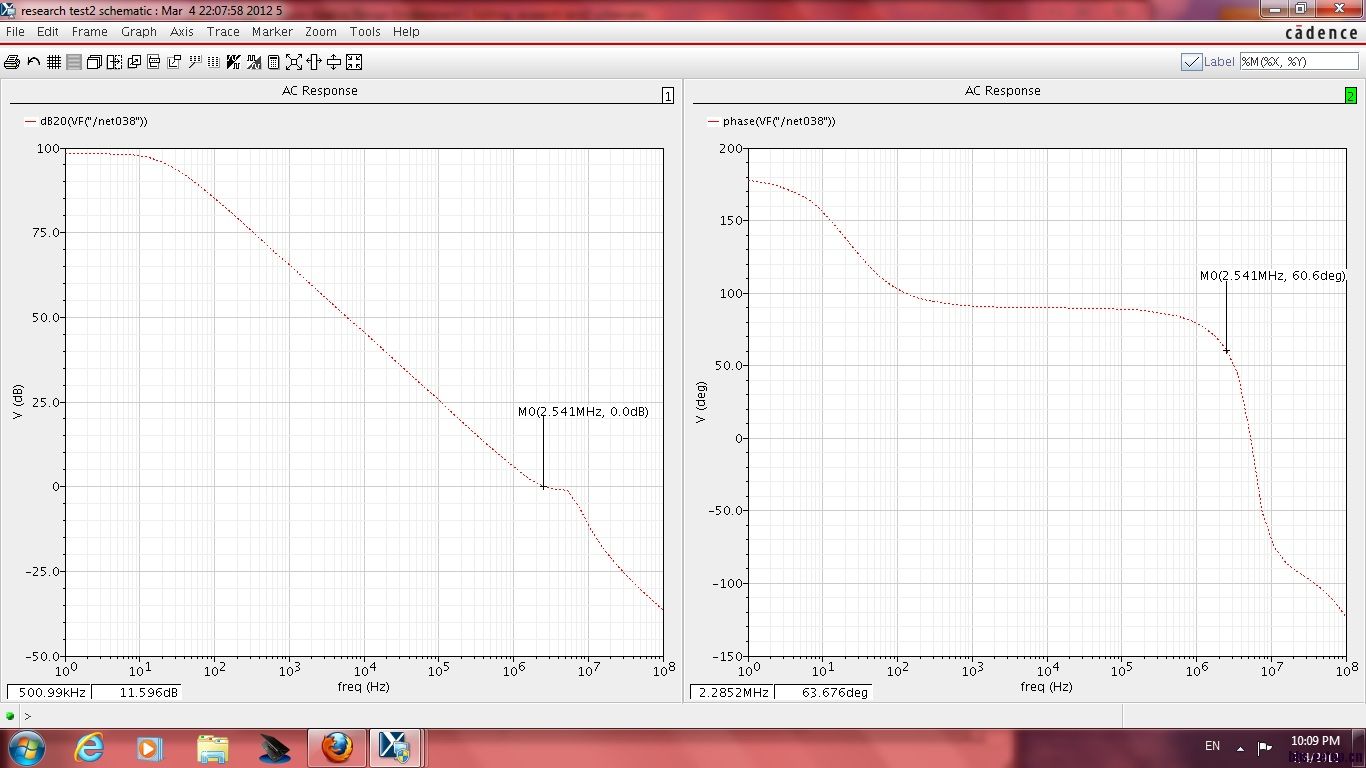Open the Calculator tool icon
This screenshot has height=768, width=1366.
click(x=274, y=62)
